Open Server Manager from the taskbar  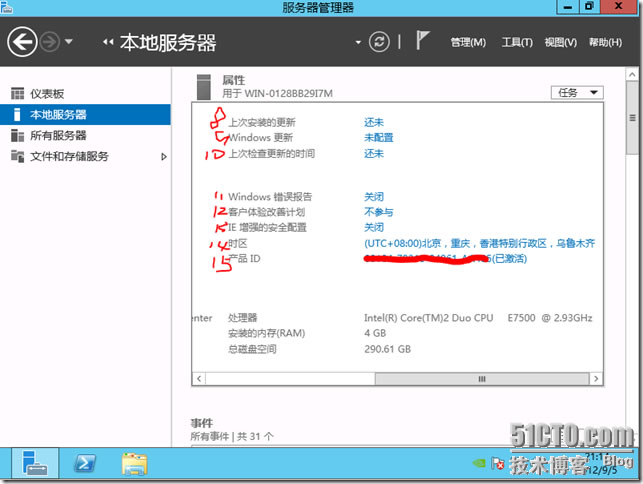(35, 464)
